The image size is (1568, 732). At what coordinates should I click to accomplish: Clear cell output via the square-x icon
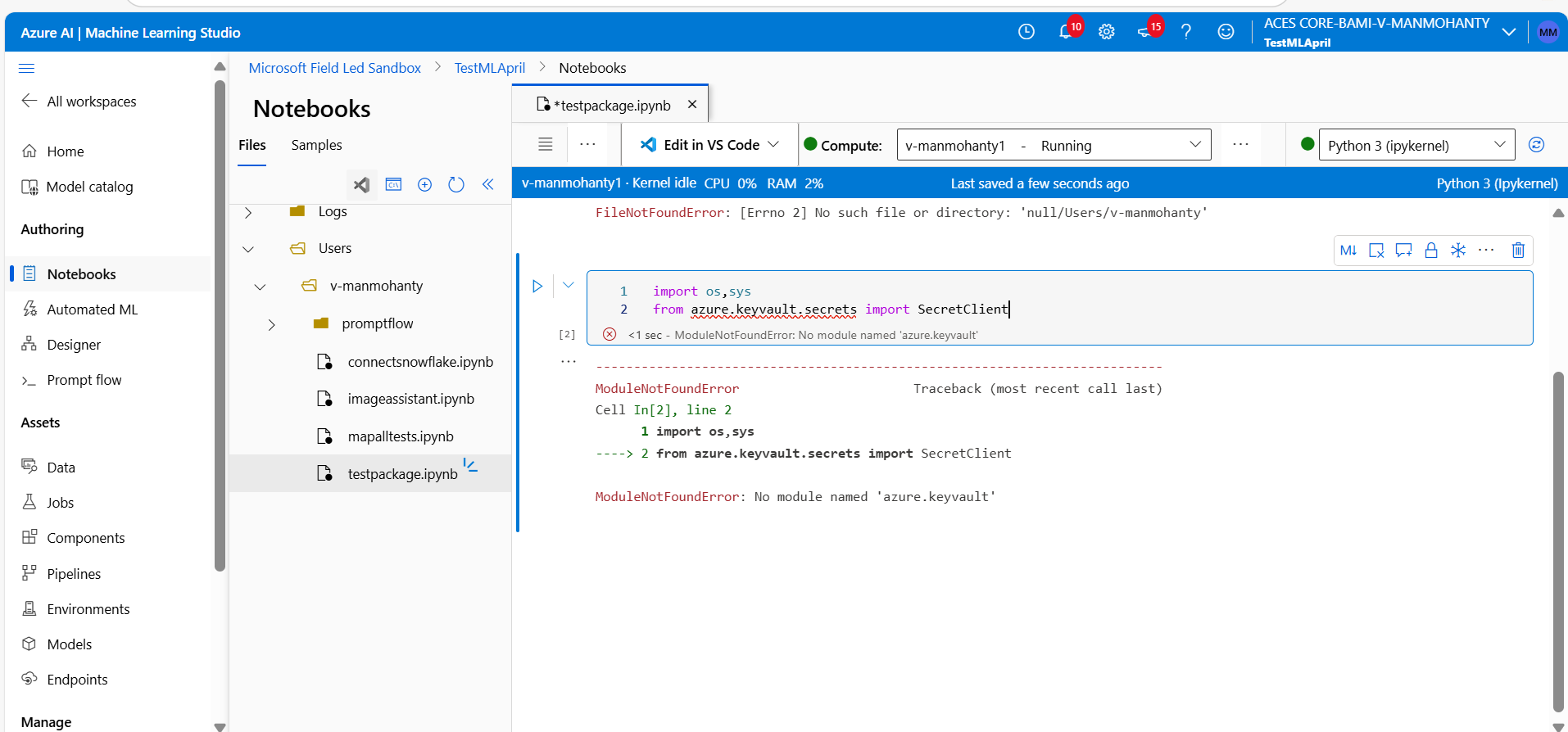coord(1376,251)
